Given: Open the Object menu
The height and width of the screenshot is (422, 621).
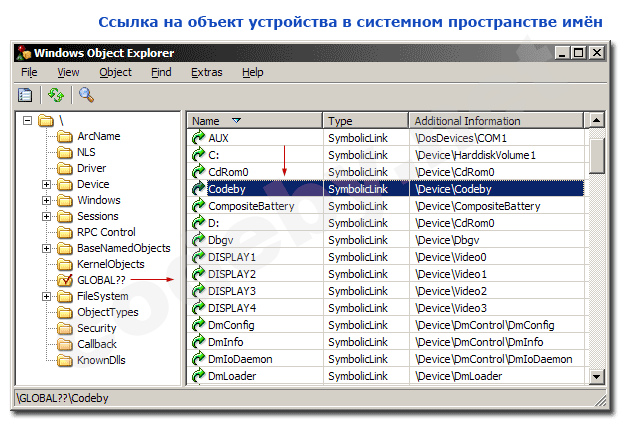Looking at the screenshot, I should (115, 72).
